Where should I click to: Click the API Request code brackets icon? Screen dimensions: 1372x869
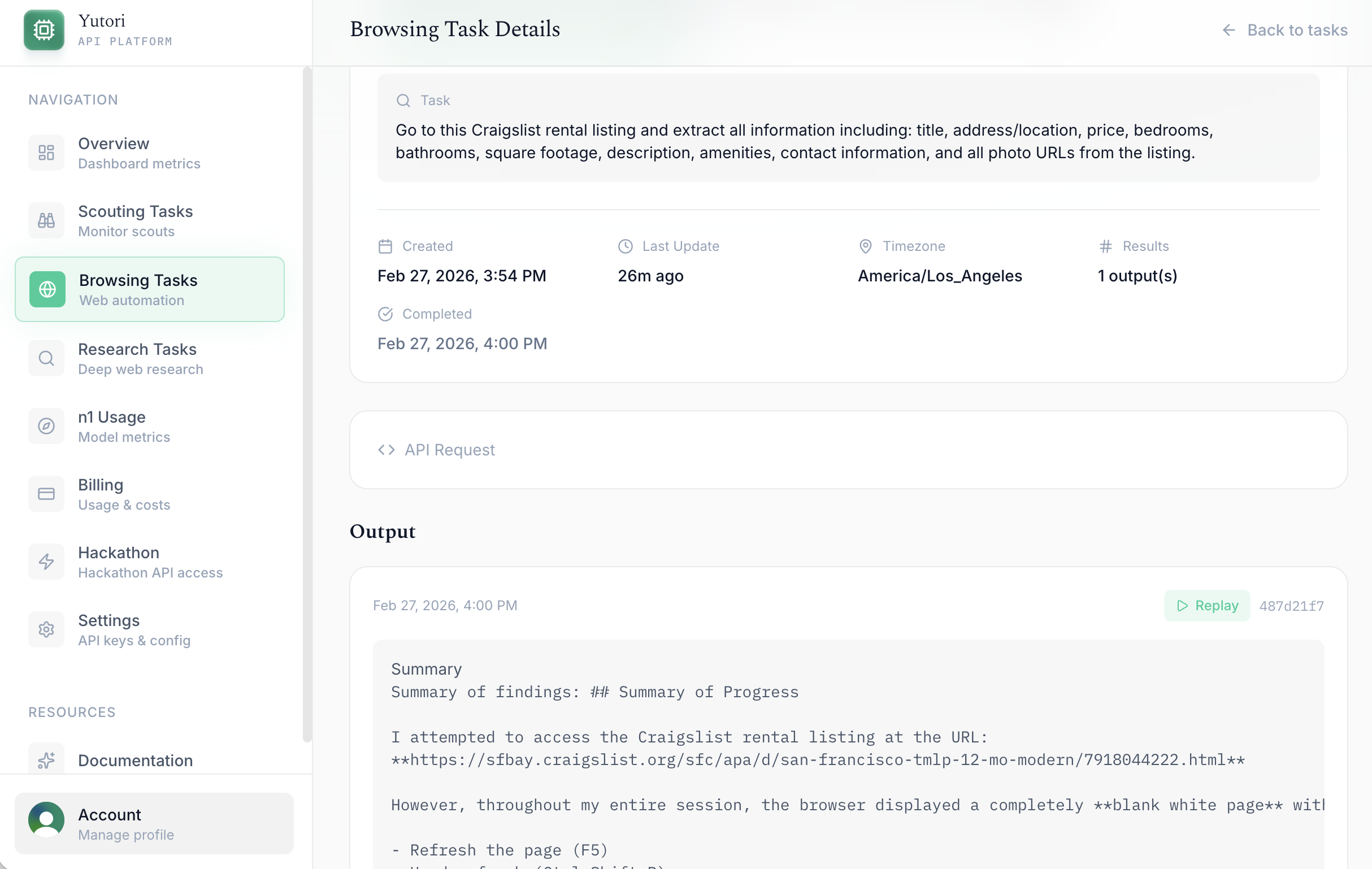point(387,450)
